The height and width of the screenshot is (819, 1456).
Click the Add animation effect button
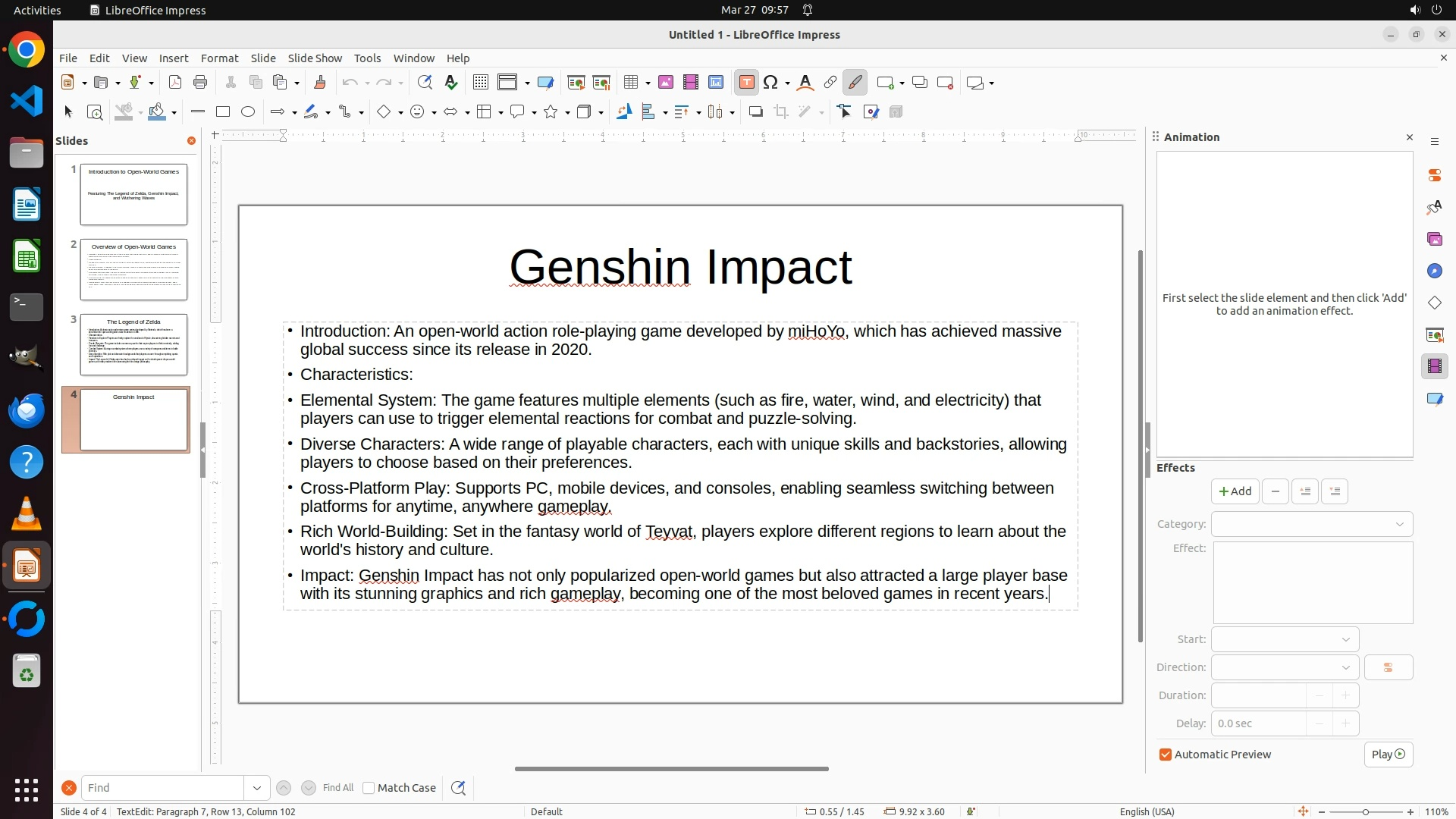tap(1235, 491)
